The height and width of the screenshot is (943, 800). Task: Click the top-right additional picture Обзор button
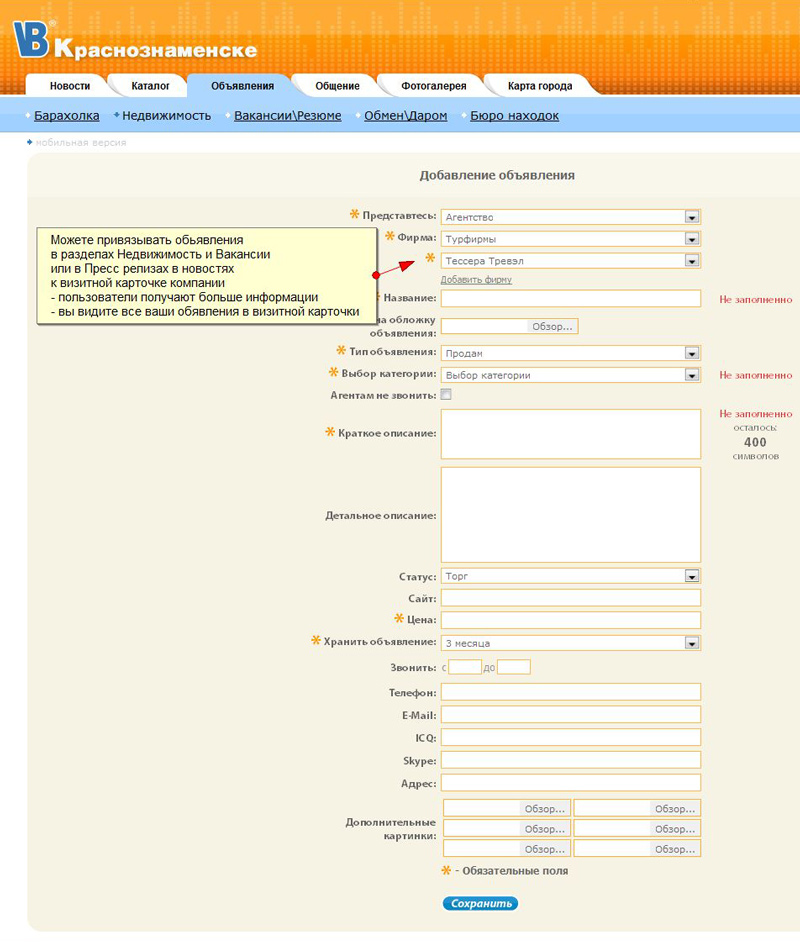point(675,809)
